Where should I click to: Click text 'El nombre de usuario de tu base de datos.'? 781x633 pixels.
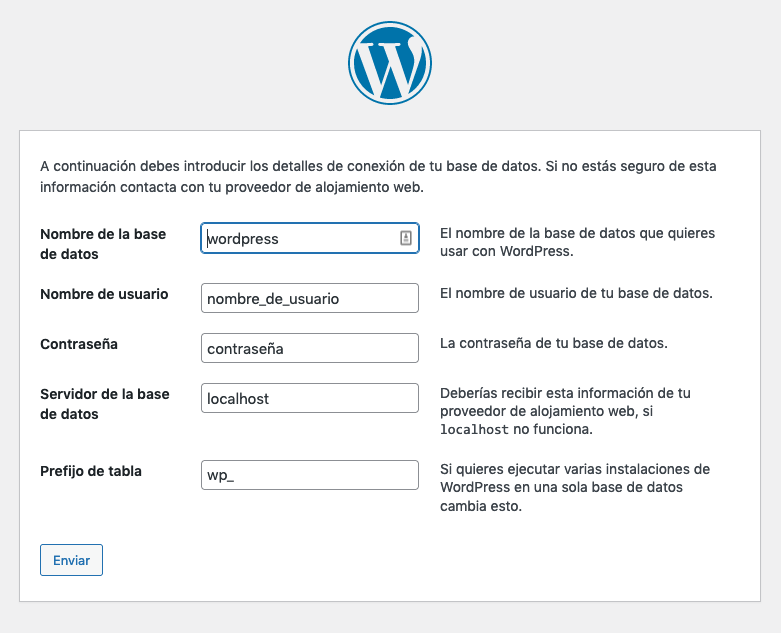(576, 293)
